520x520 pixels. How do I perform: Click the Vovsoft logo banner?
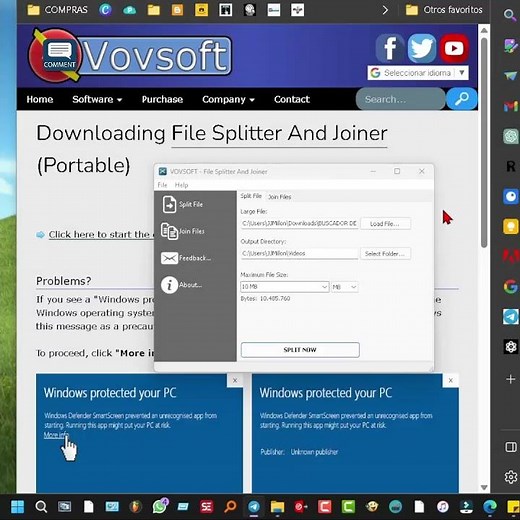[x=130, y=55]
